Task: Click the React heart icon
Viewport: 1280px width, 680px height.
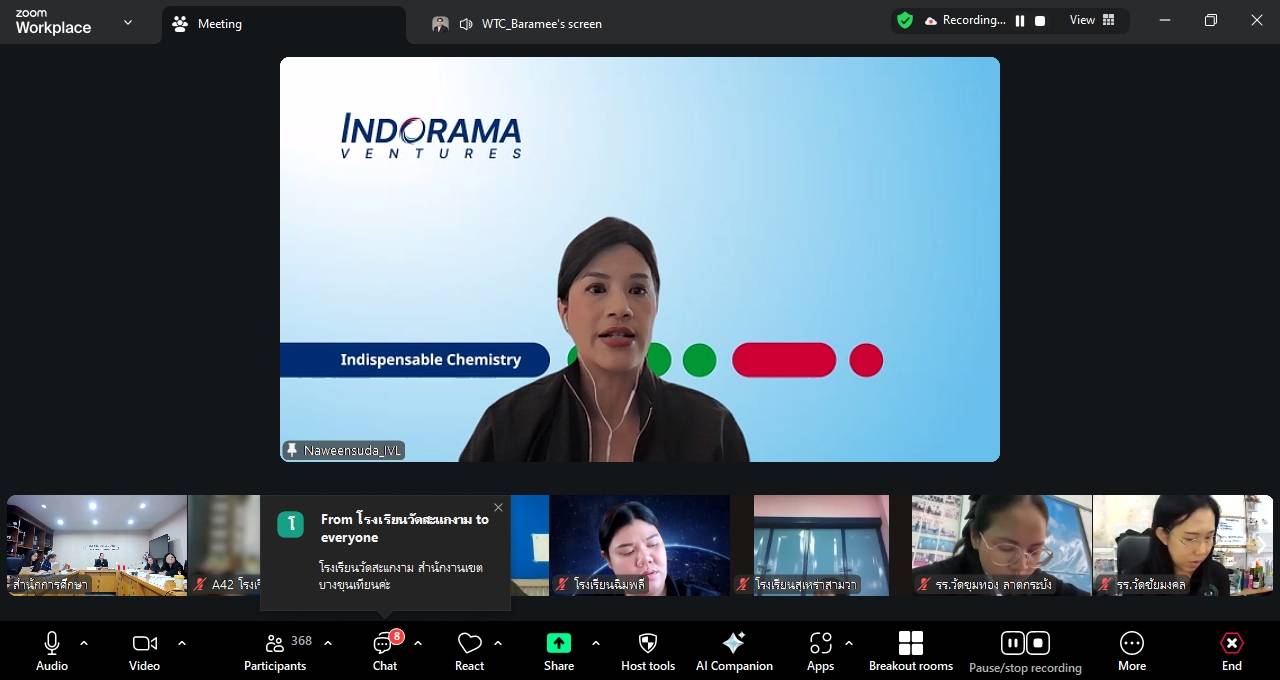Action: coord(469,651)
